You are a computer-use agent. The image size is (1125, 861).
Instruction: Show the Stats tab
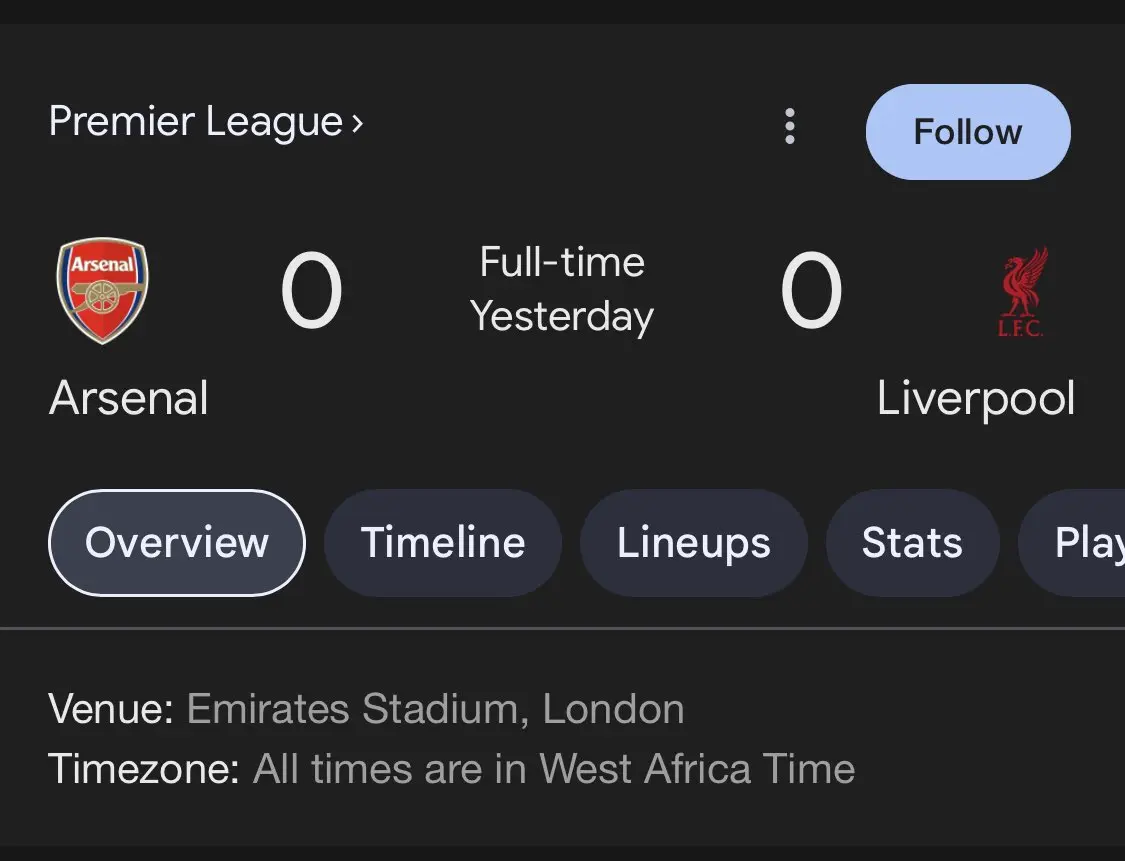tap(912, 543)
